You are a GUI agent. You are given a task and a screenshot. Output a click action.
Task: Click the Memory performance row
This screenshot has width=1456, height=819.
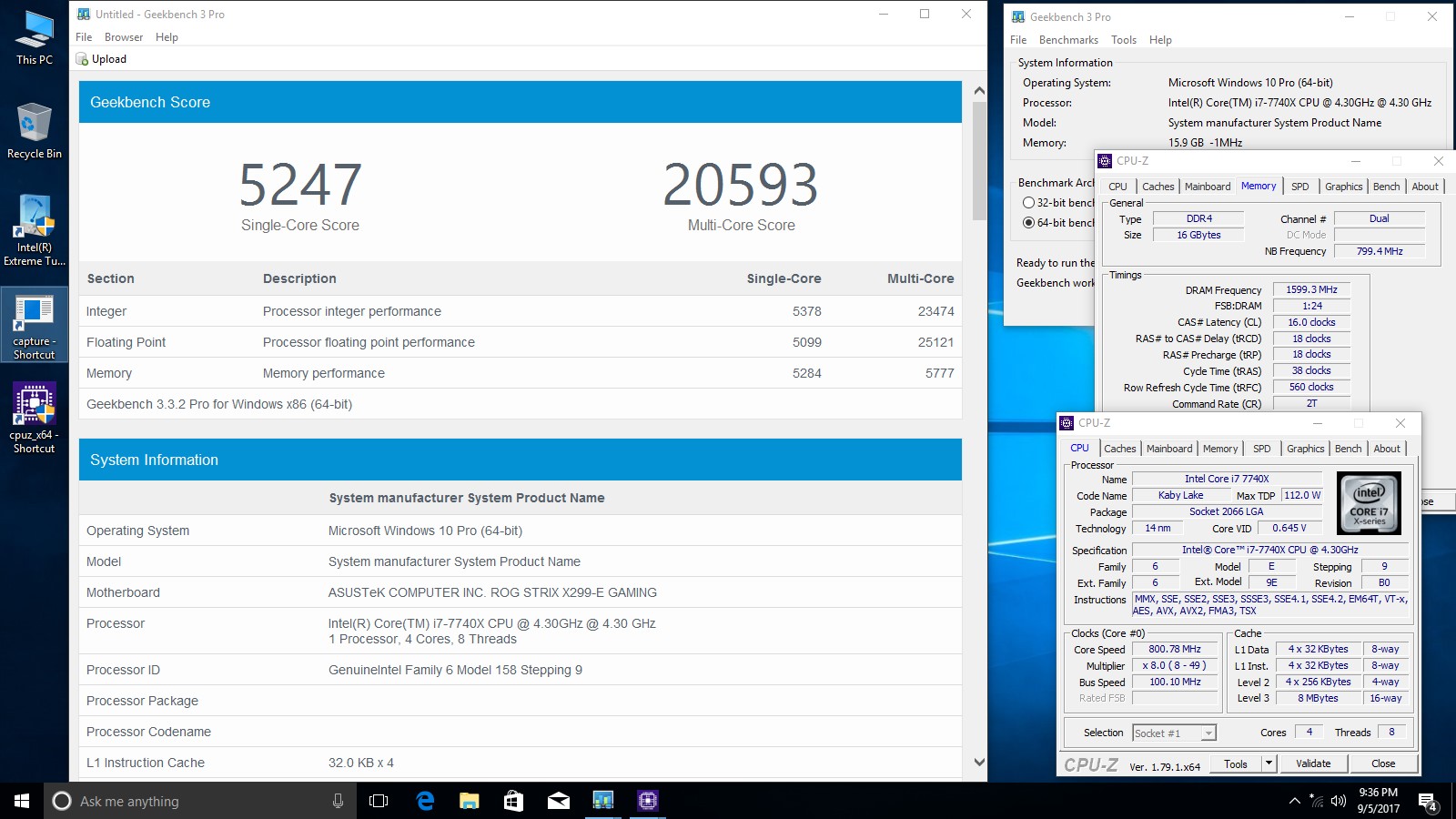click(x=521, y=373)
